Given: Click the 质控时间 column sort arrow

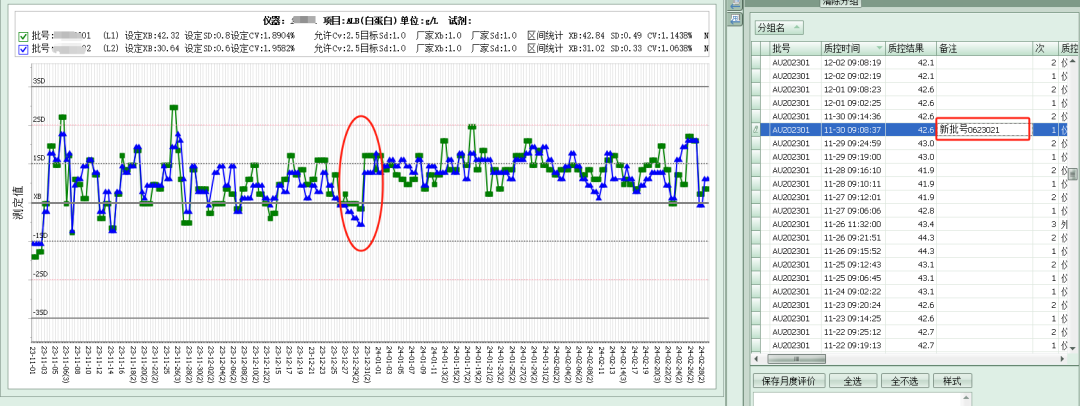Looking at the screenshot, I should coord(879,49).
